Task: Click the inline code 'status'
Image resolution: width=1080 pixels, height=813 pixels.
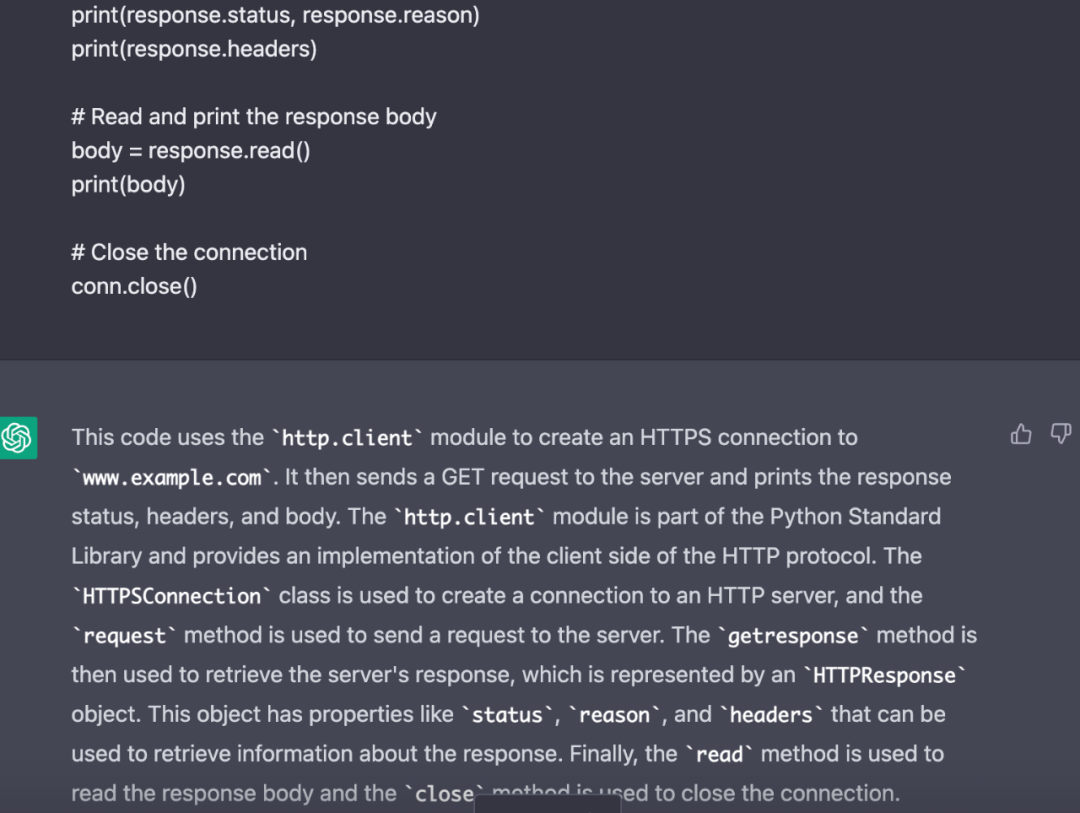Action: [507, 715]
